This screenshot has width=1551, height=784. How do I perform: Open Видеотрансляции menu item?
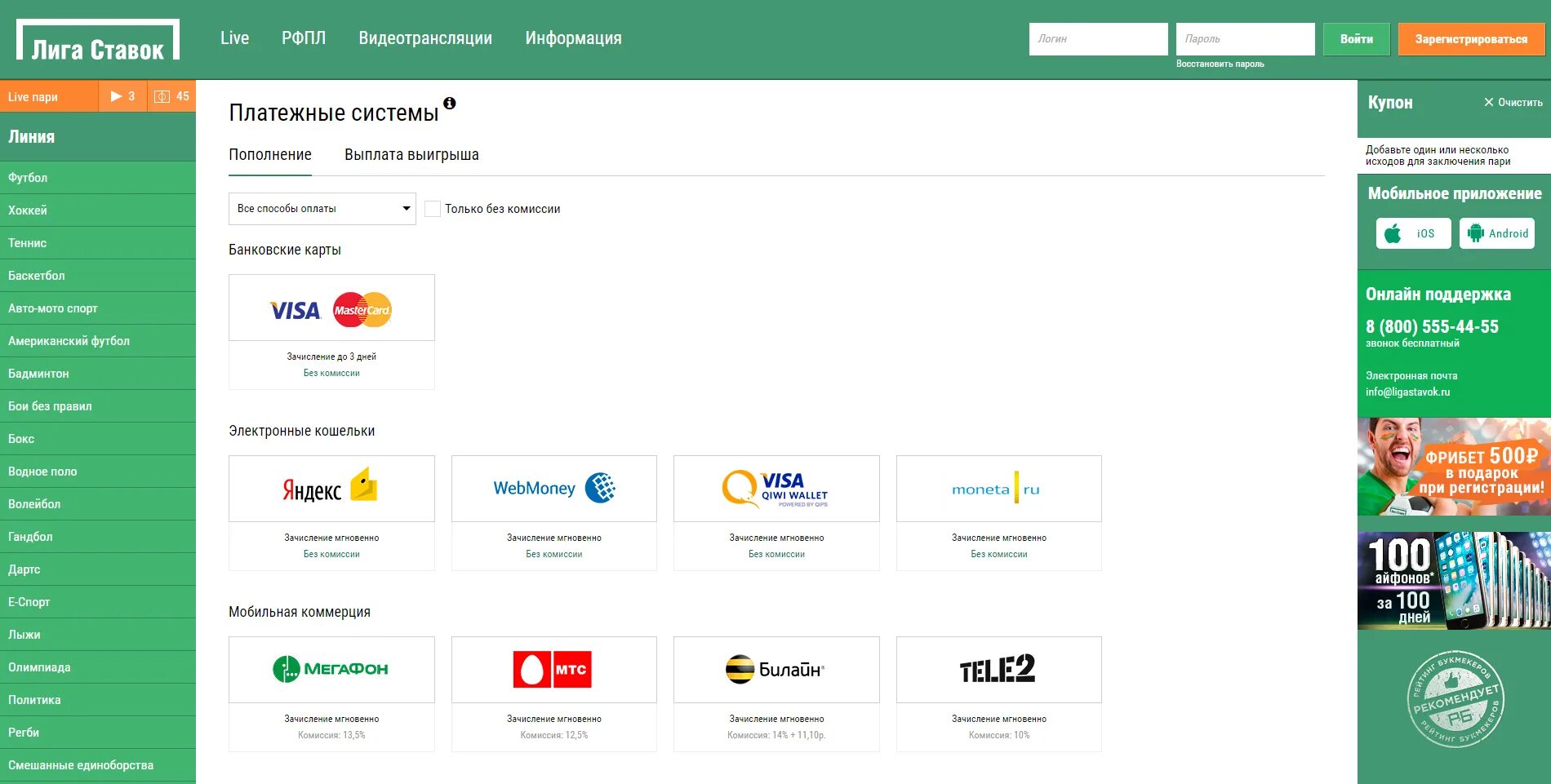point(425,38)
